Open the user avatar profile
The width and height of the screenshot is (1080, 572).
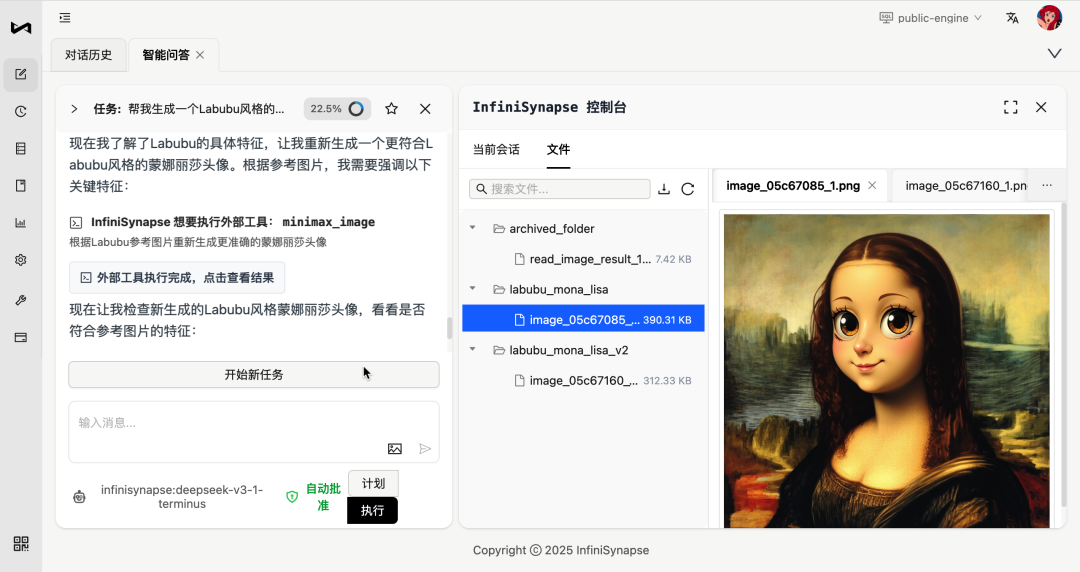[1049, 17]
